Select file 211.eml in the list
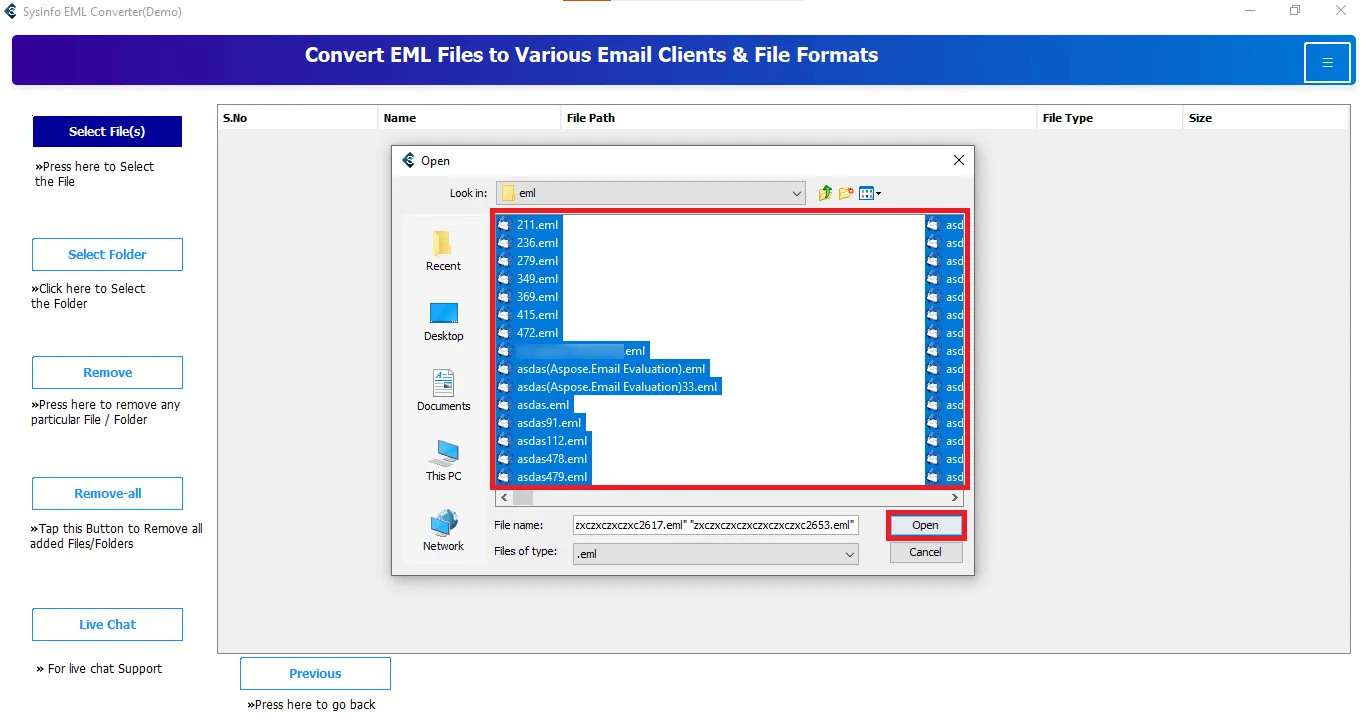Screen dimensions: 1366x727 (x=529, y=225)
